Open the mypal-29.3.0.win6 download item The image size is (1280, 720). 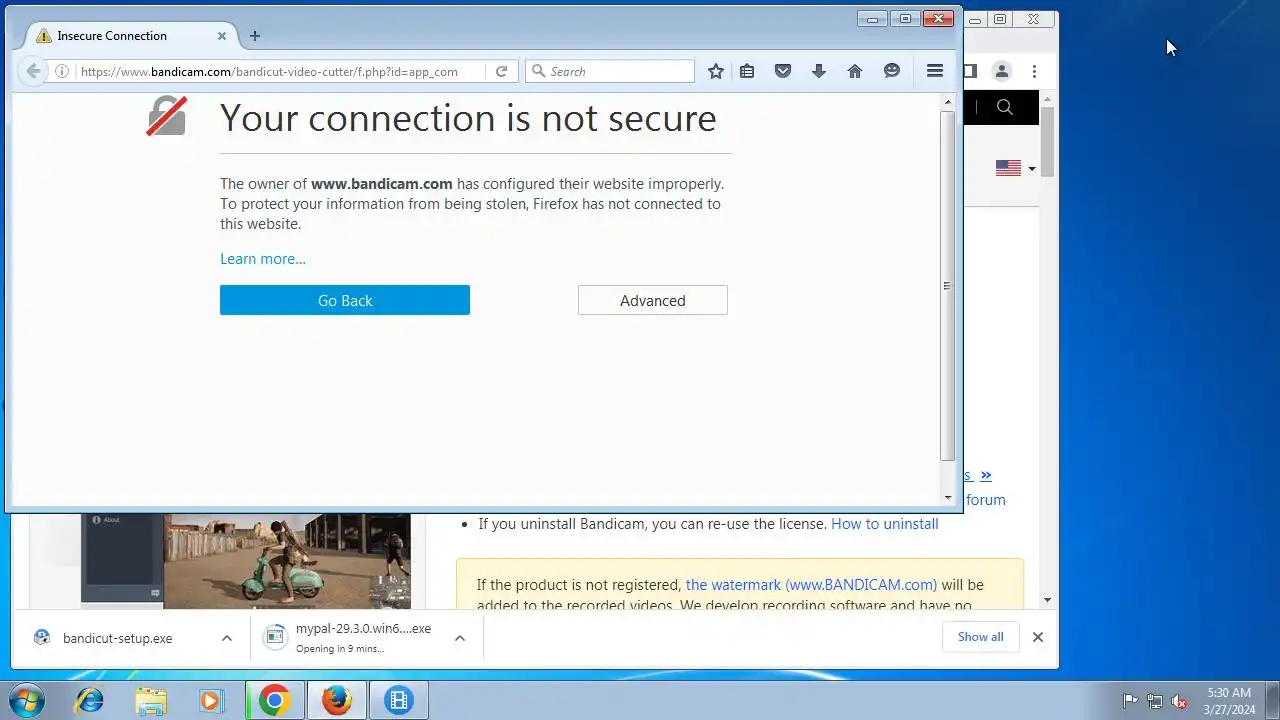coord(350,638)
